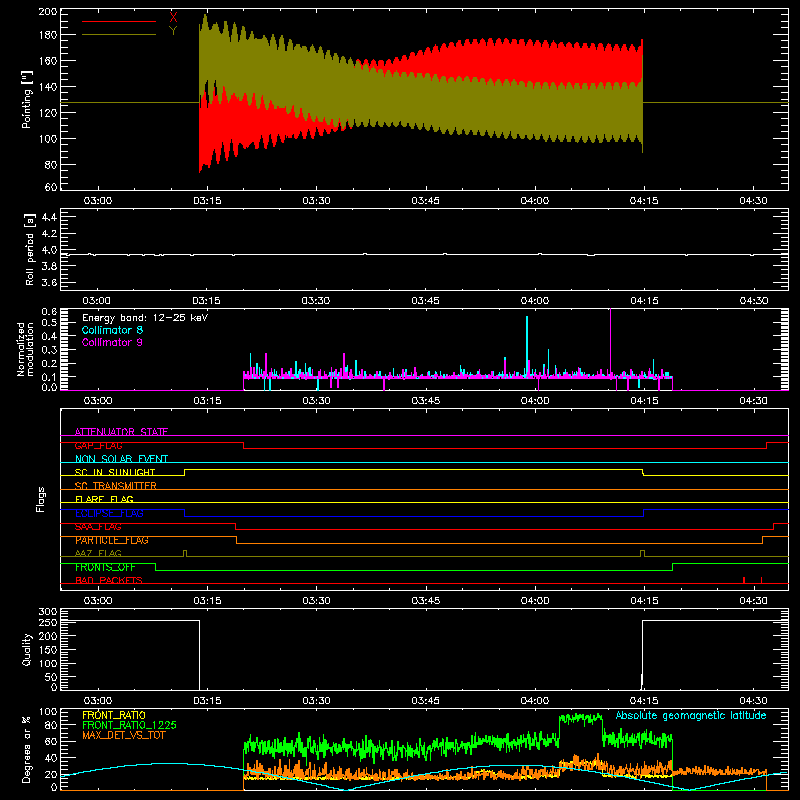Click the 03:45 time label under Roll period plot
The image size is (800, 800).
pos(426,301)
